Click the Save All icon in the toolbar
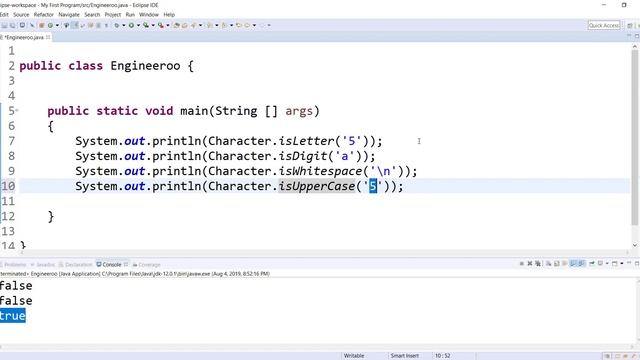 (x=13, y=25)
